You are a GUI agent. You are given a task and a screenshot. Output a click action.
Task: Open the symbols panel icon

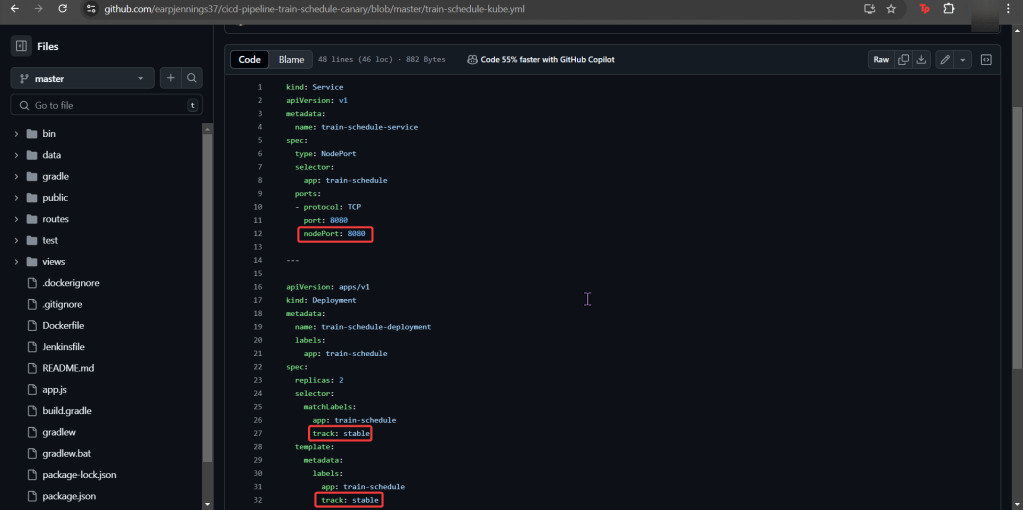click(986, 60)
